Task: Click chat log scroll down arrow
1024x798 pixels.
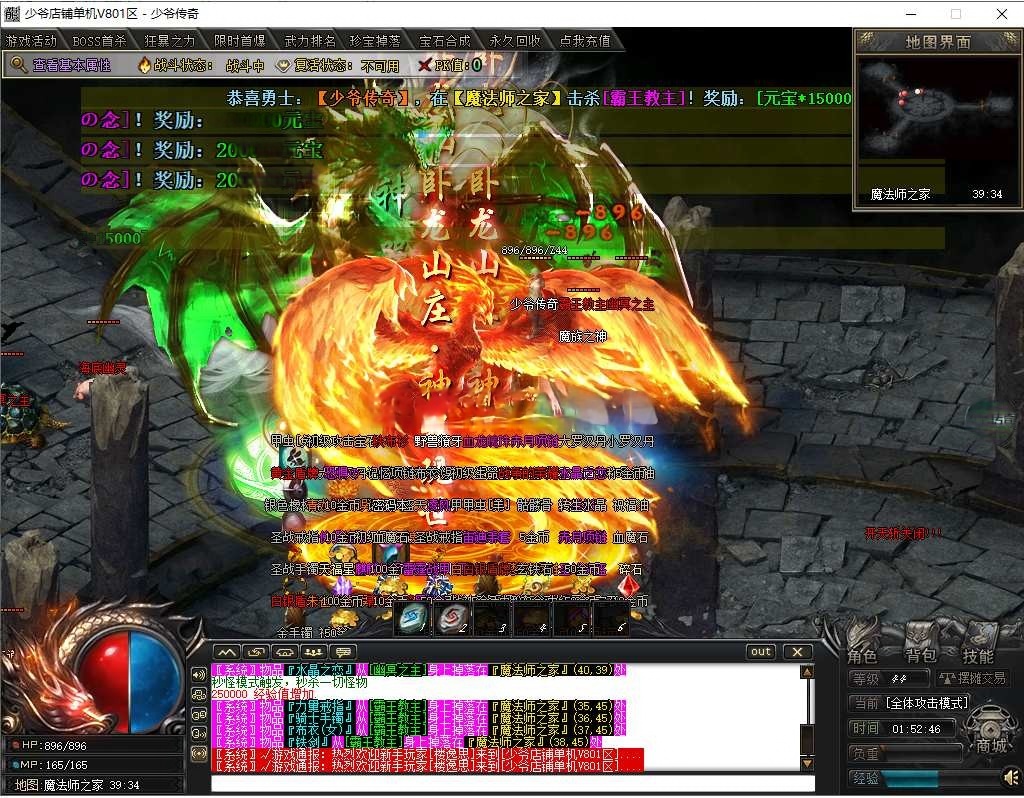Action: [x=808, y=763]
